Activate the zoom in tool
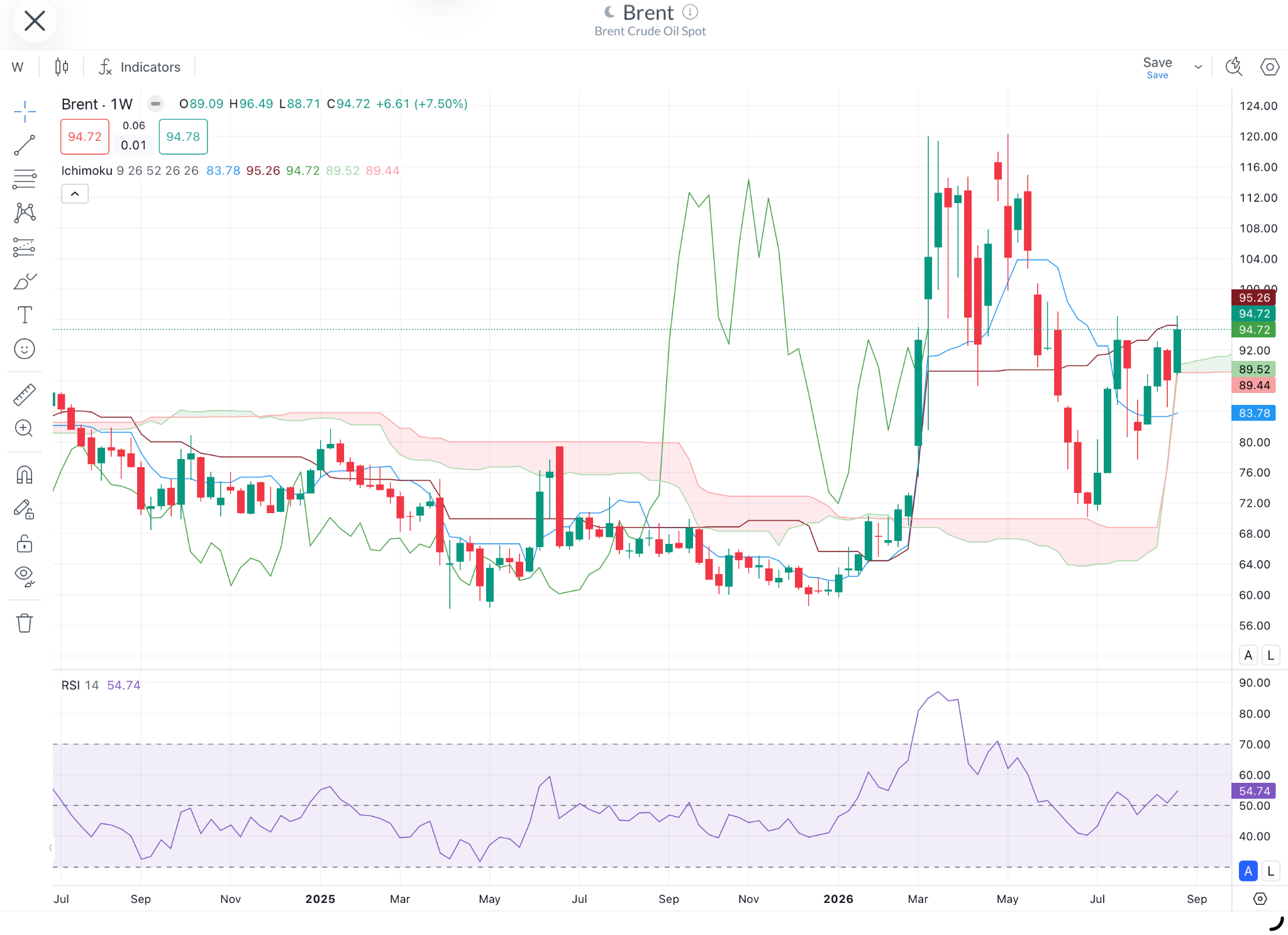 (x=25, y=429)
